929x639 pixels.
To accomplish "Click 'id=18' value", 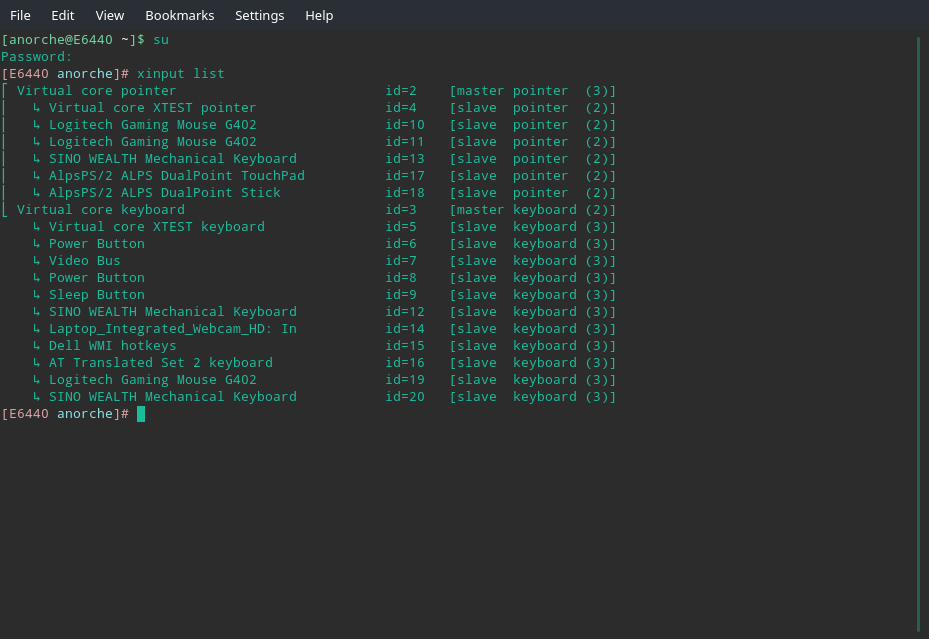I will 405,192.
